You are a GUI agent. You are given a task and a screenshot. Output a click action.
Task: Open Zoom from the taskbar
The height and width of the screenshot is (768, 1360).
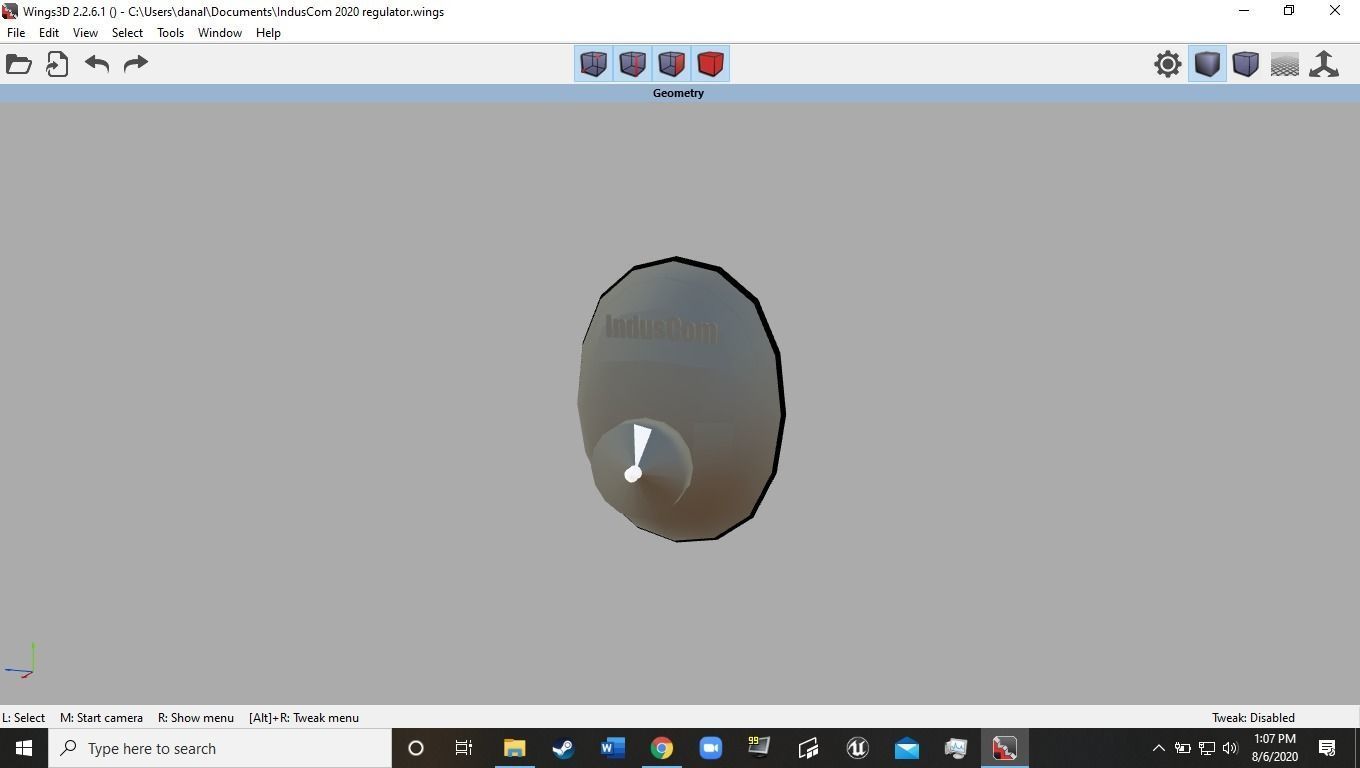point(710,748)
